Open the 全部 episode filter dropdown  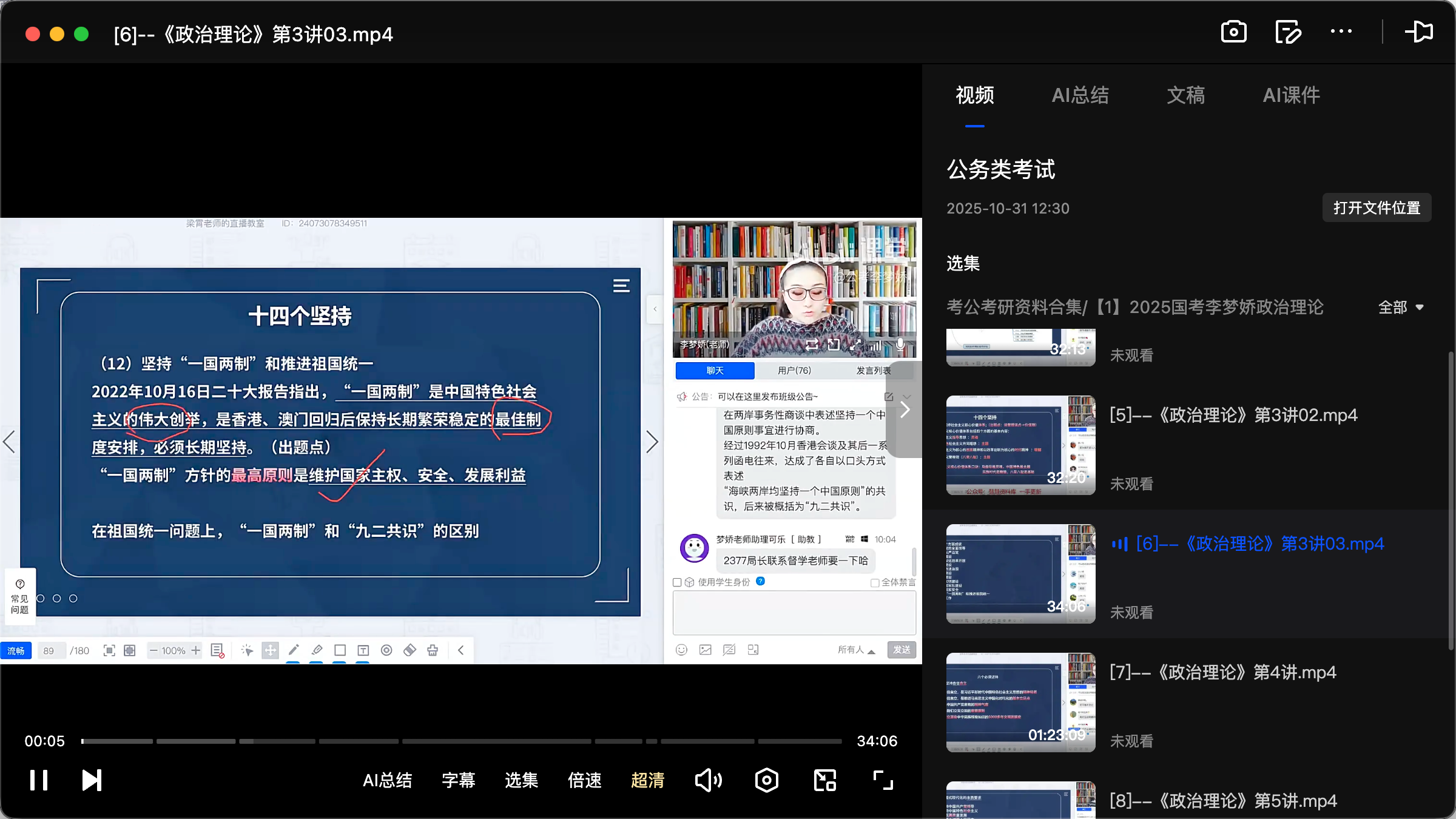coord(1400,308)
